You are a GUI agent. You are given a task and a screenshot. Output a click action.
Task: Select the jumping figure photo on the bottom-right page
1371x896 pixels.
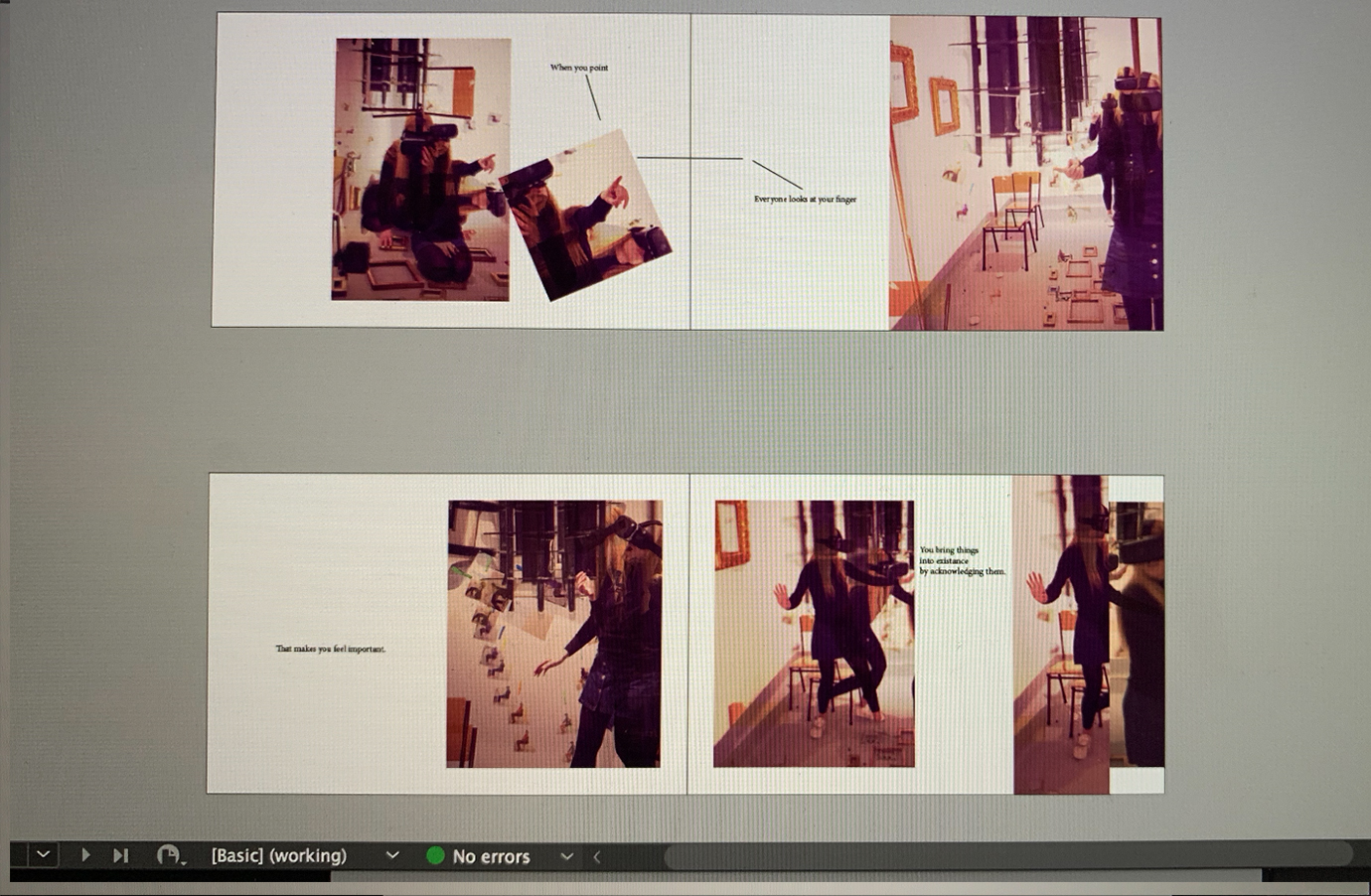point(814,634)
